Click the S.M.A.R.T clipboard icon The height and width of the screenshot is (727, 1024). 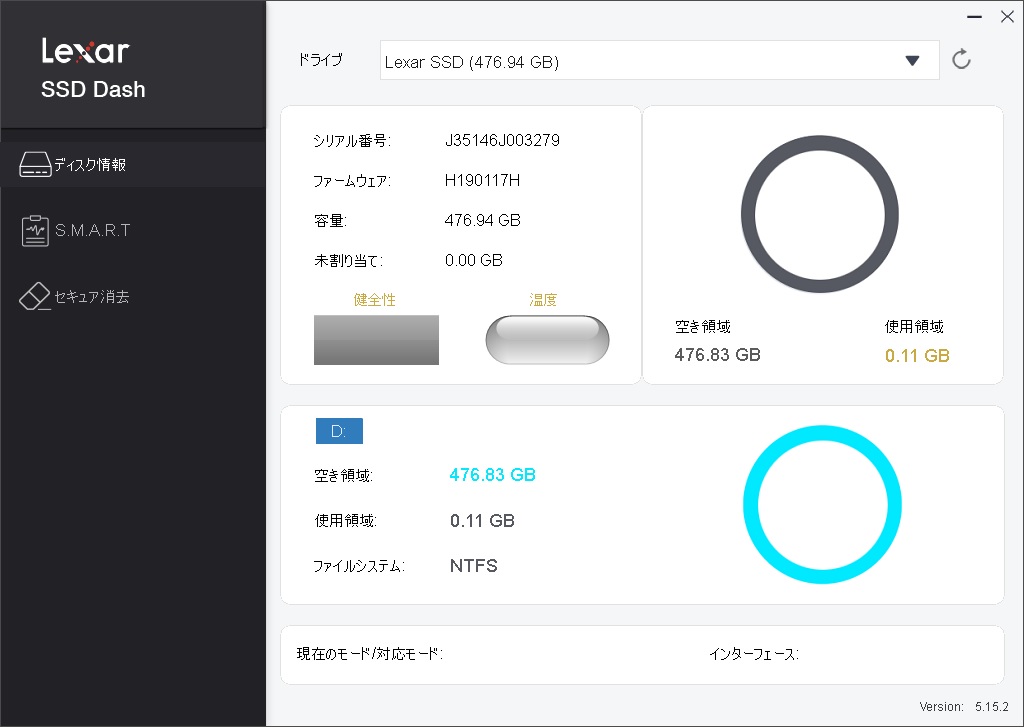pos(35,231)
